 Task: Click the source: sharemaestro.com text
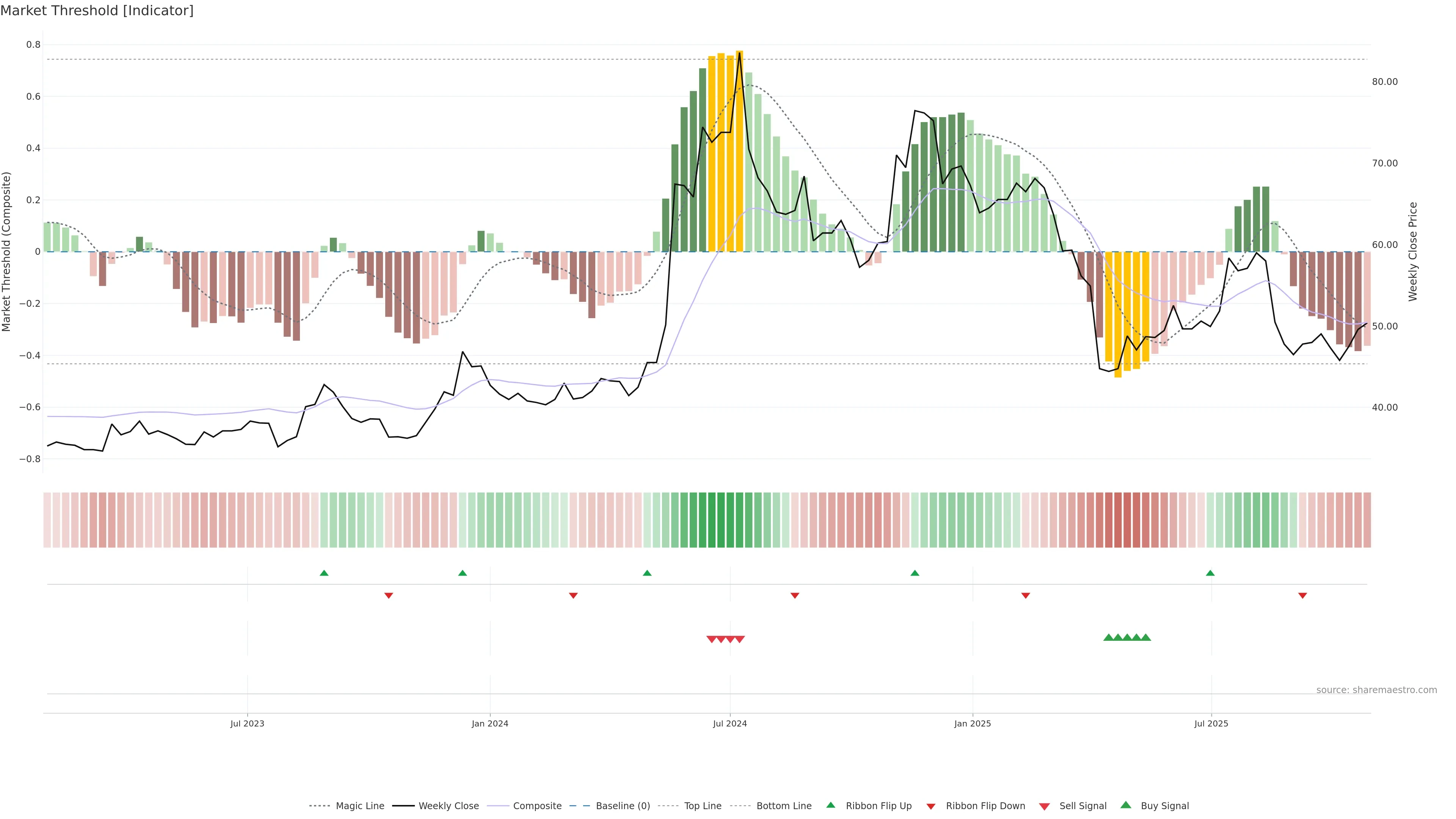(1376, 690)
